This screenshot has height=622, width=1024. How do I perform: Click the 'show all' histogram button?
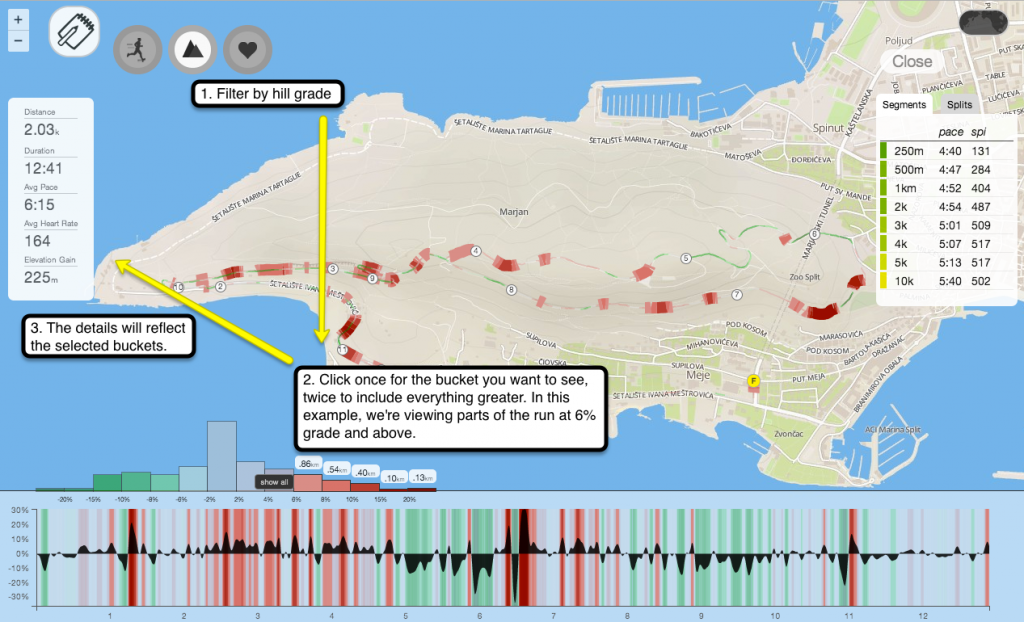pos(274,482)
